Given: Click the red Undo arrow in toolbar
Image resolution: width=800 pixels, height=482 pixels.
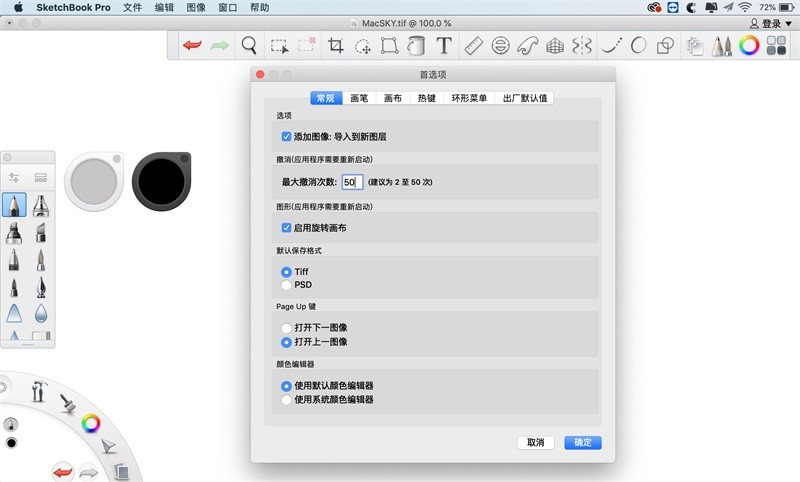Looking at the screenshot, I should (192, 45).
